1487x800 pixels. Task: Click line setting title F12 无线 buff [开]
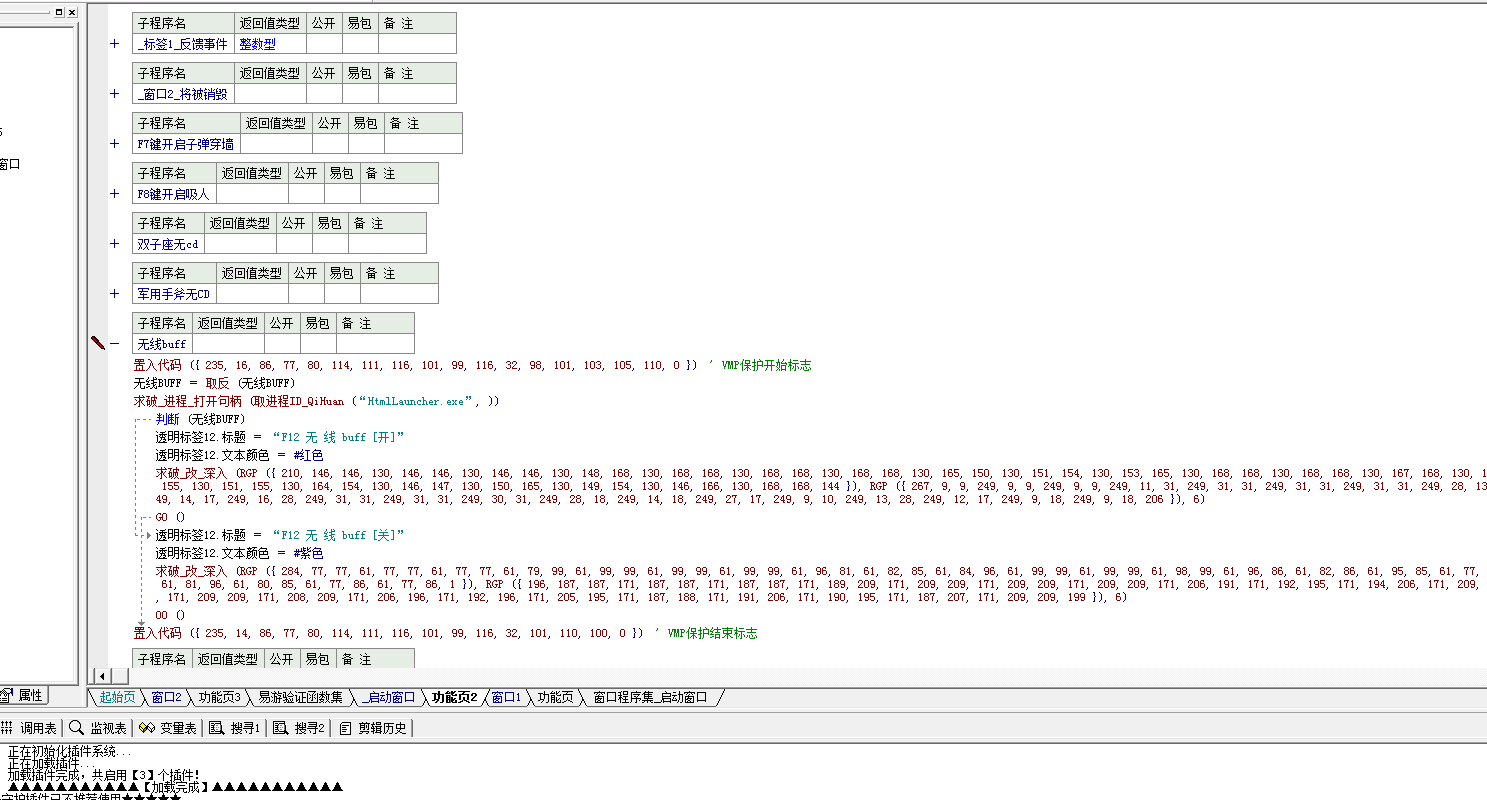280,436
